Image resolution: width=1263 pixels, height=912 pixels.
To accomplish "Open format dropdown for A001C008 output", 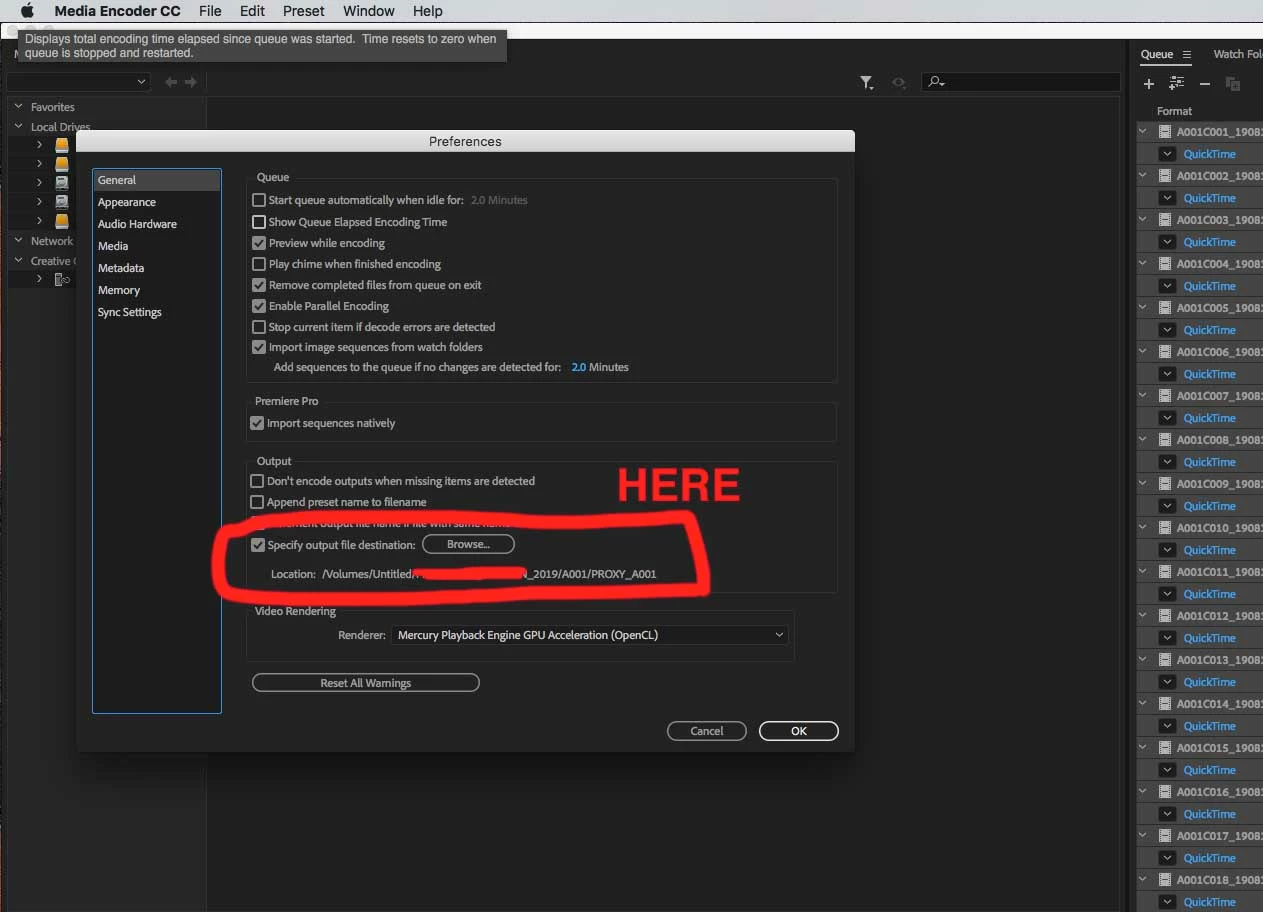I will (x=1166, y=462).
